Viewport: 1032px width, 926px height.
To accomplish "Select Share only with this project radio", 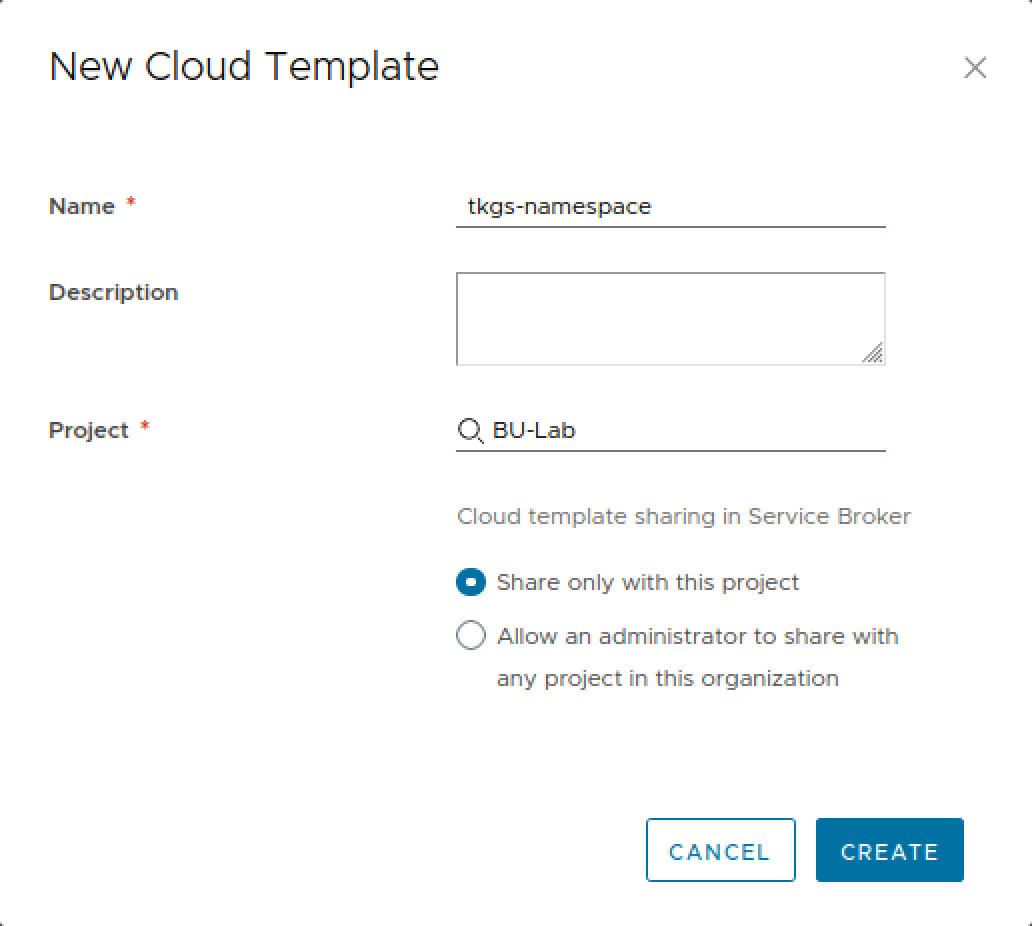I will (471, 582).
